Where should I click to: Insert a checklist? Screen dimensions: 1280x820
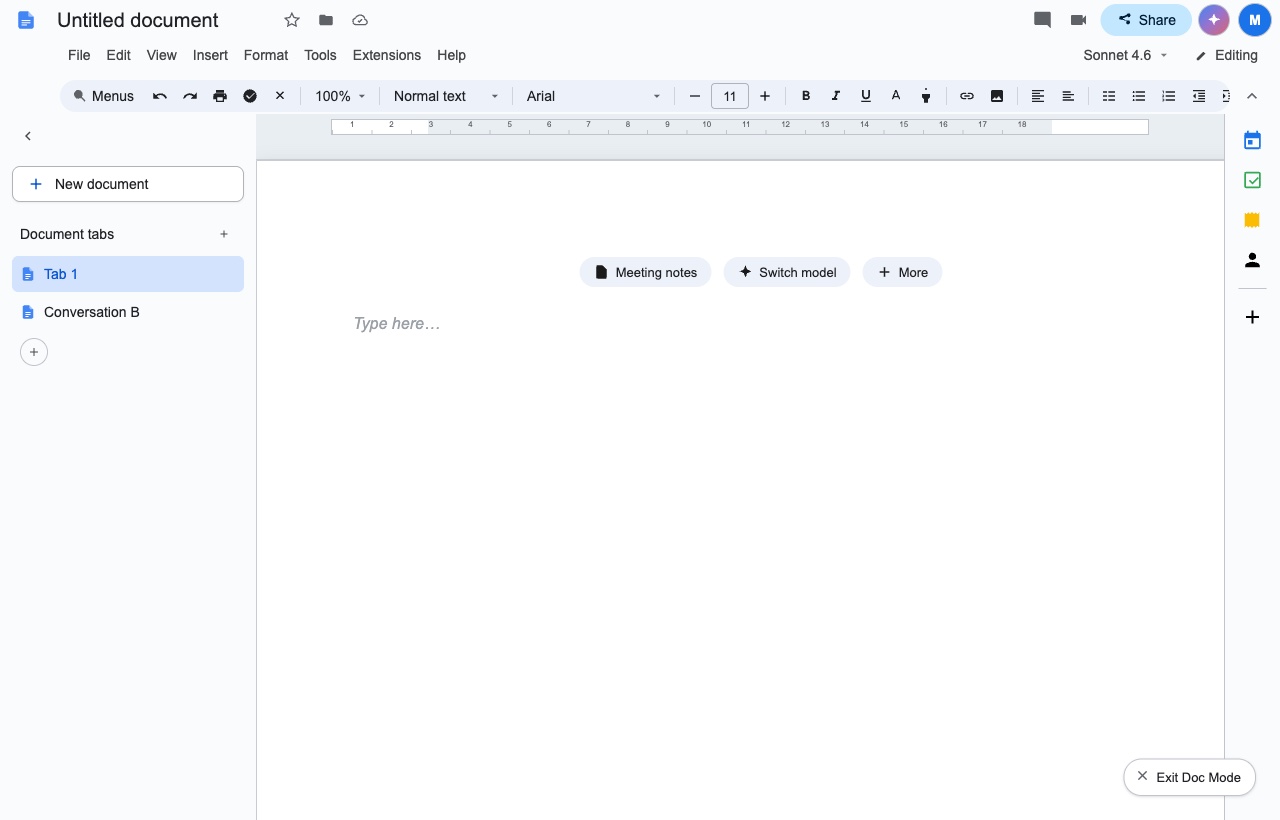coord(1109,96)
